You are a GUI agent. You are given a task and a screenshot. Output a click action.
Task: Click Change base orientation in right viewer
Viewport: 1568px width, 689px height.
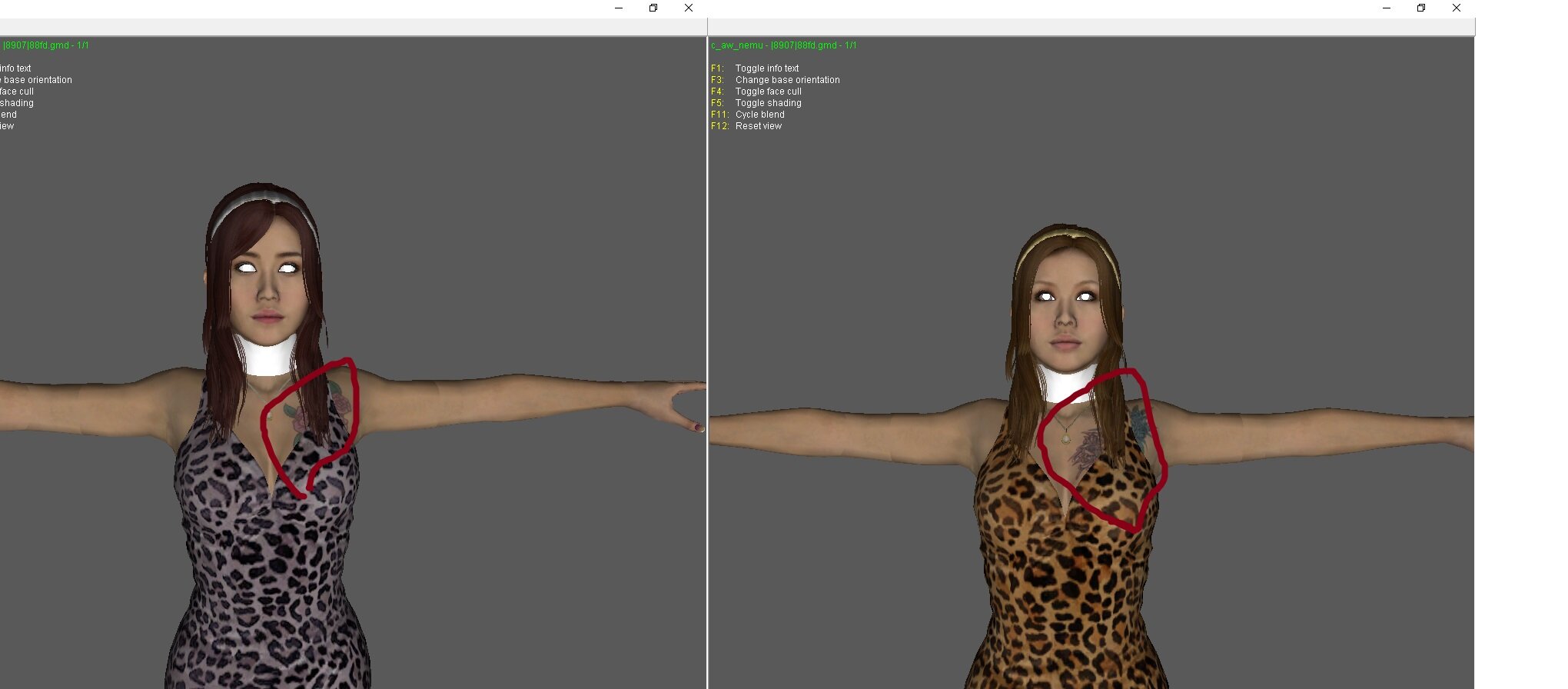pos(787,80)
